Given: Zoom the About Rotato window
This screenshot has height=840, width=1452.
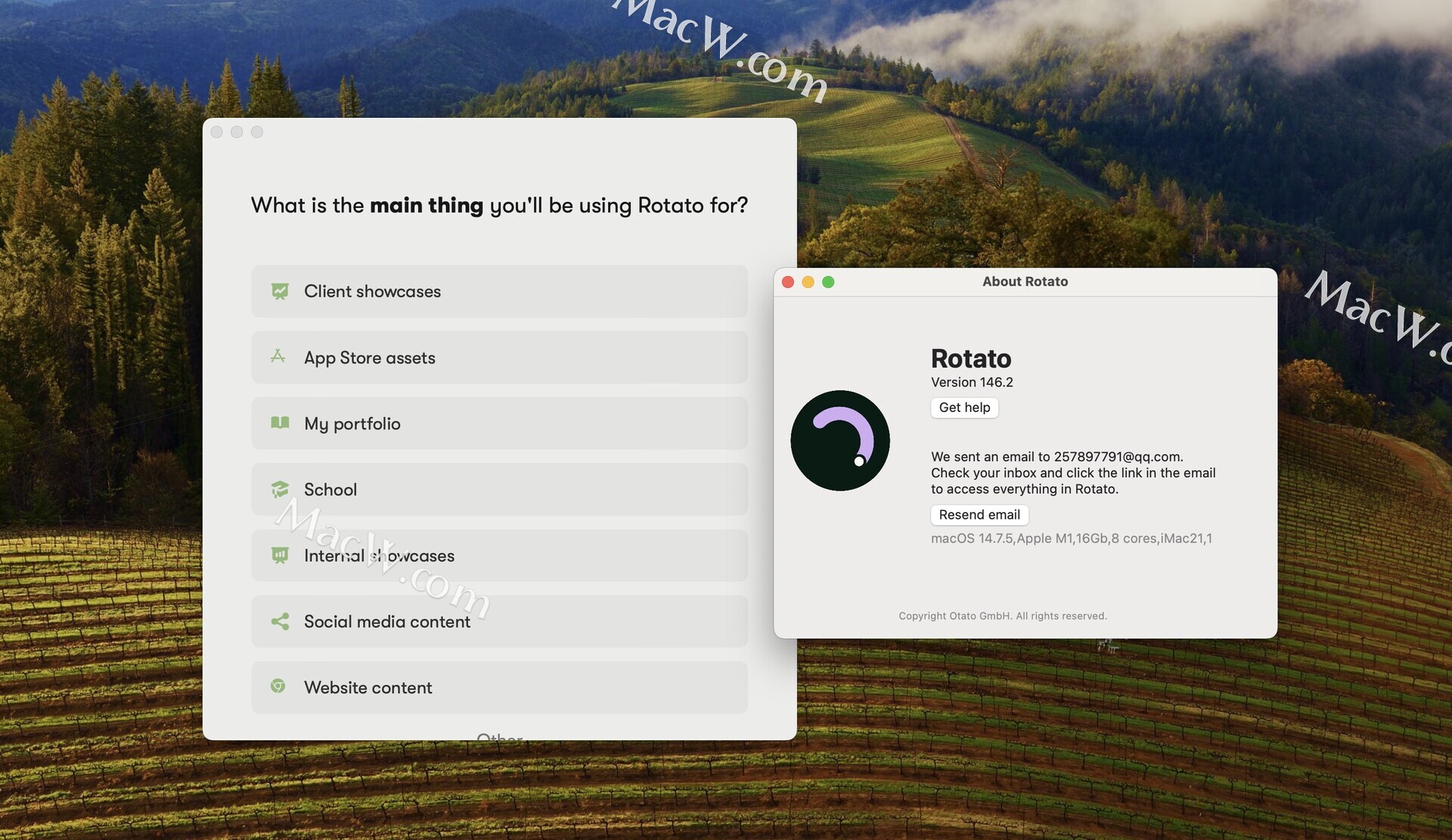Looking at the screenshot, I should (x=828, y=282).
